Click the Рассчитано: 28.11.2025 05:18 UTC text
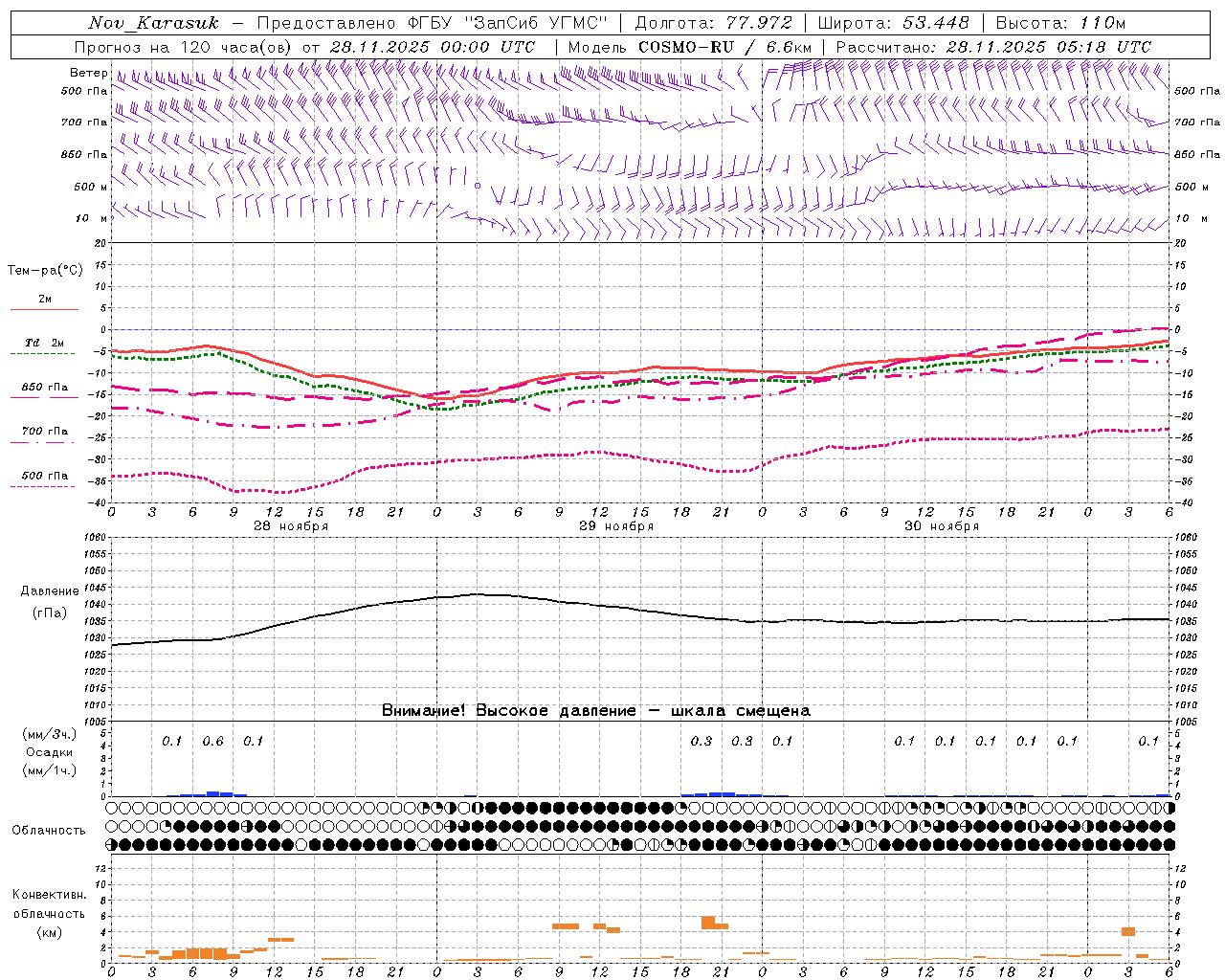This screenshot has height=980, width=1225. tap(993, 47)
